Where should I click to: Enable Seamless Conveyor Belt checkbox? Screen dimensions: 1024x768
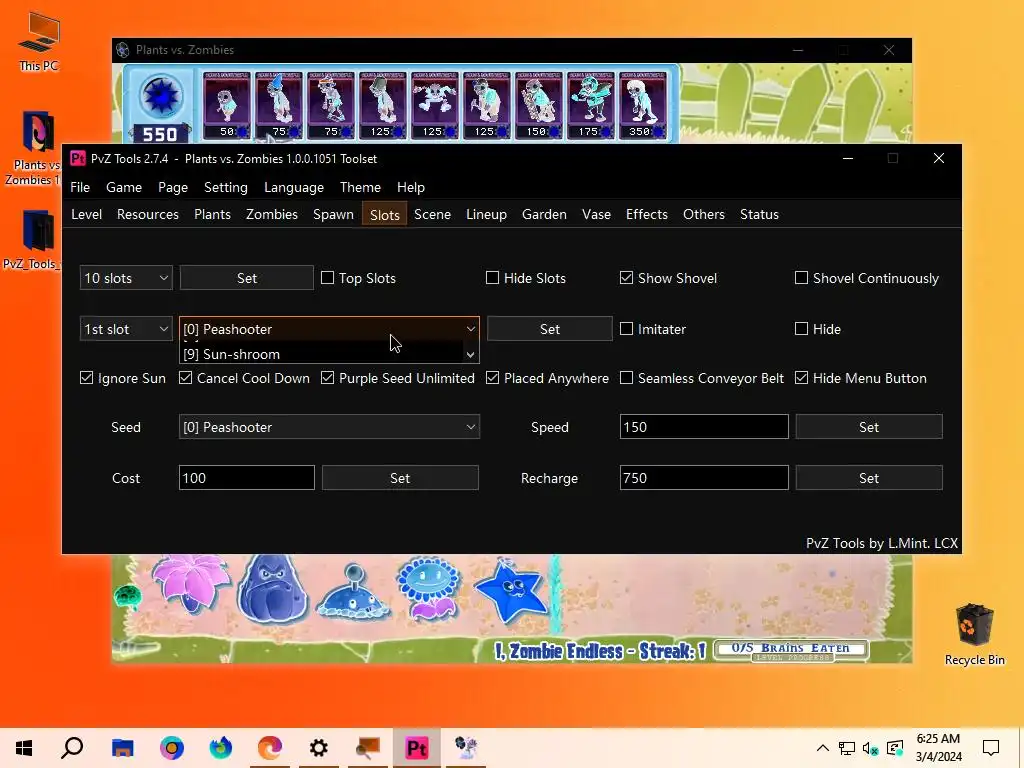pos(702,378)
